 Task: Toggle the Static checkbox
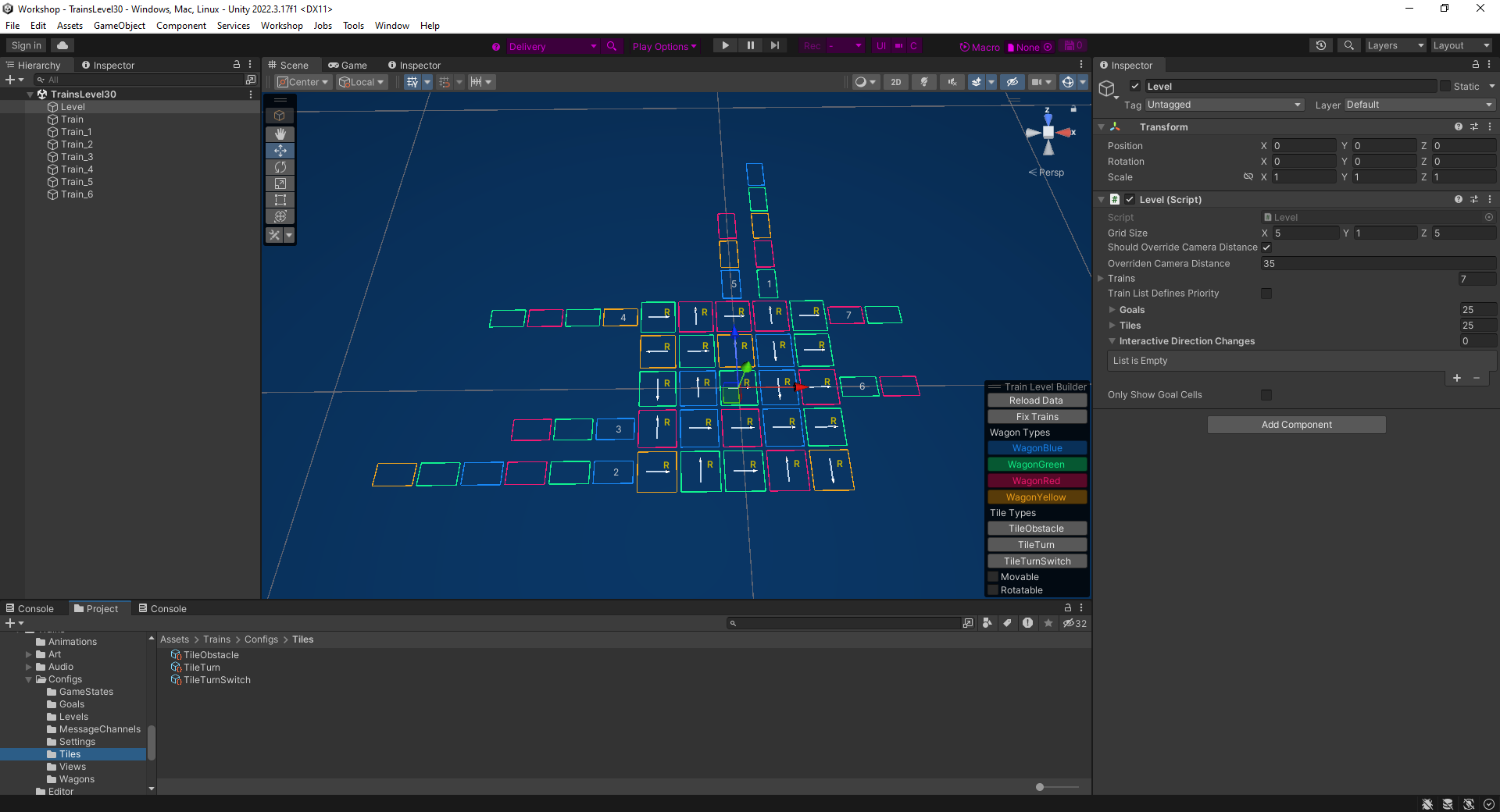[x=1445, y=86]
